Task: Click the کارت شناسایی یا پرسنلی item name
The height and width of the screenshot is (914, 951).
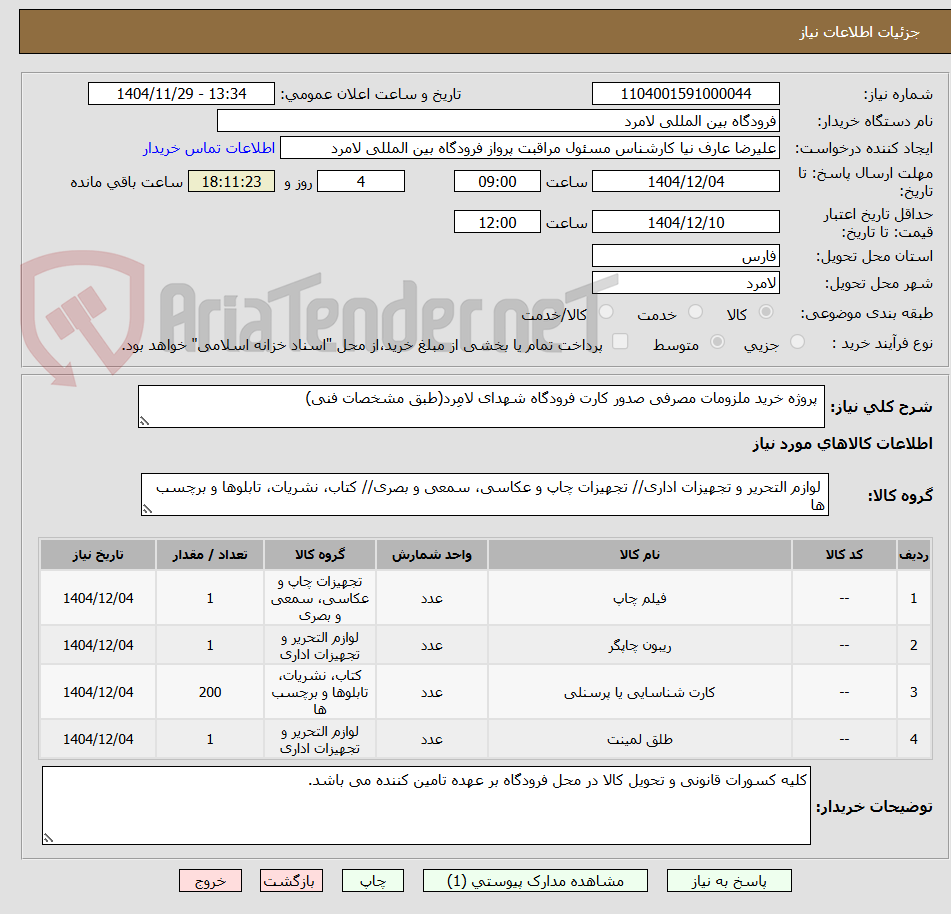Action: [x=639, y=692]
